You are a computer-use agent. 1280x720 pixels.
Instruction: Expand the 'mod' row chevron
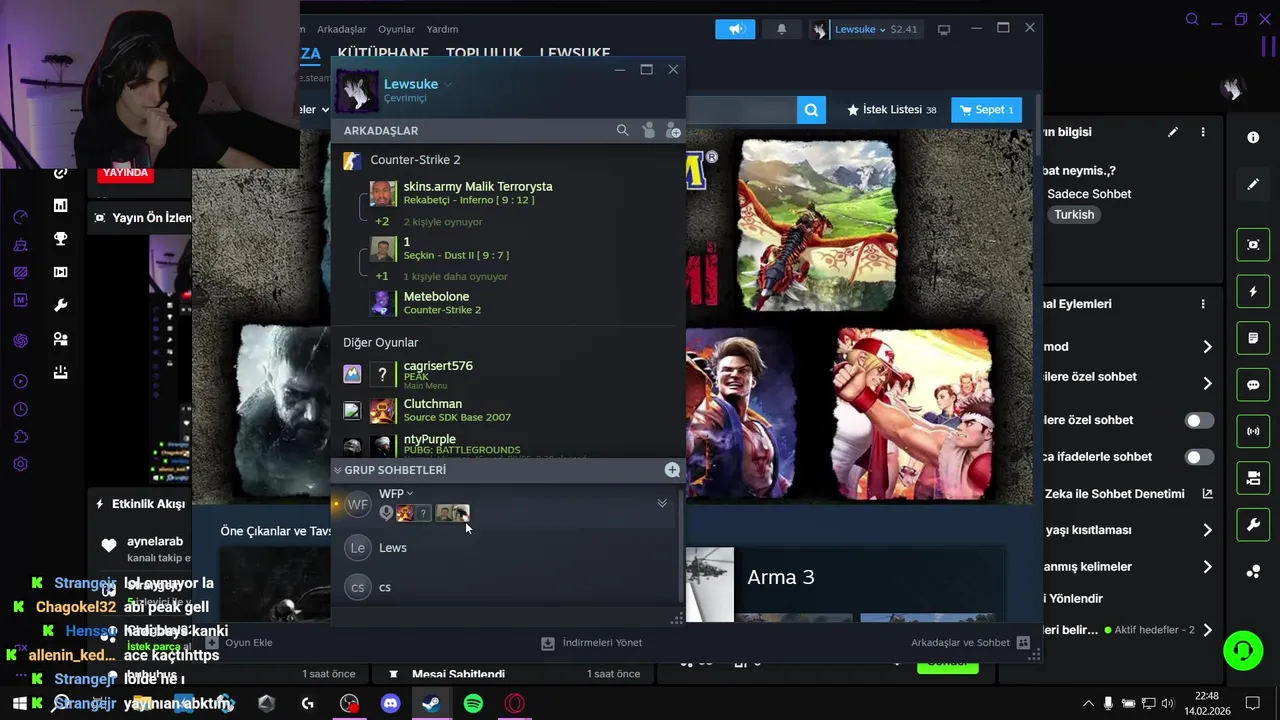pos(1207,347)
